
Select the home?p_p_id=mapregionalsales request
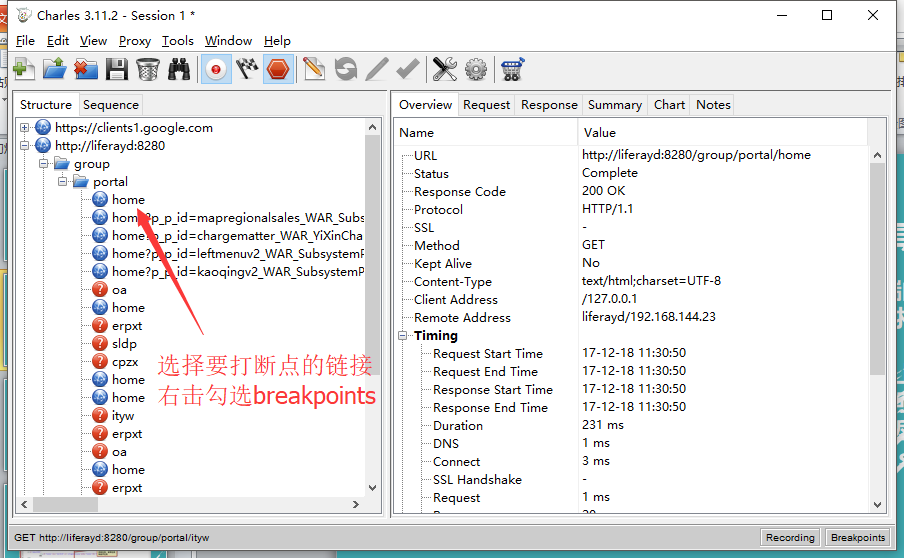coord(238,217)
